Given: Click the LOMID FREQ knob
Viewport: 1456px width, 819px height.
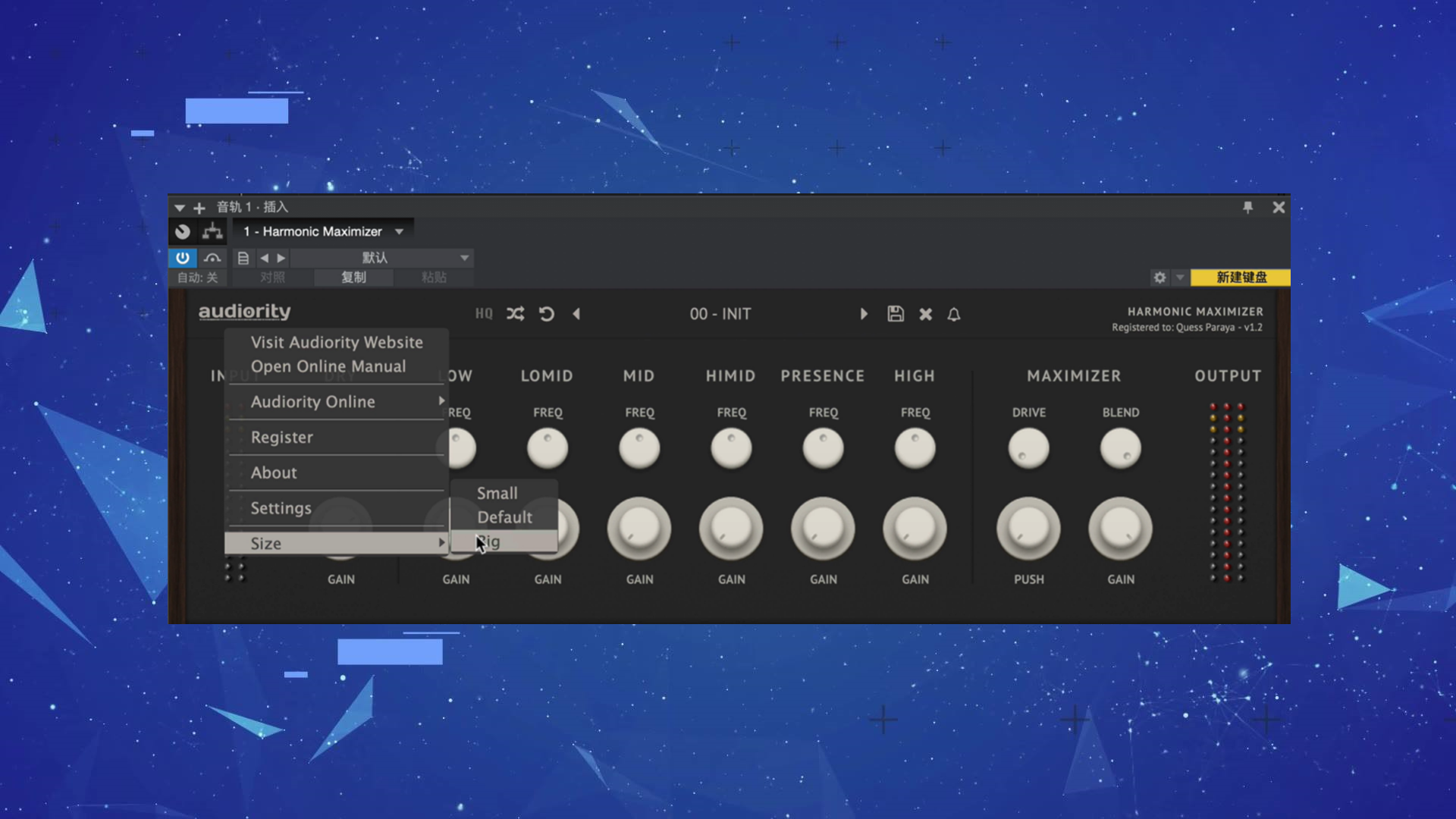Looking at the screenshot, I should point(548,447).
